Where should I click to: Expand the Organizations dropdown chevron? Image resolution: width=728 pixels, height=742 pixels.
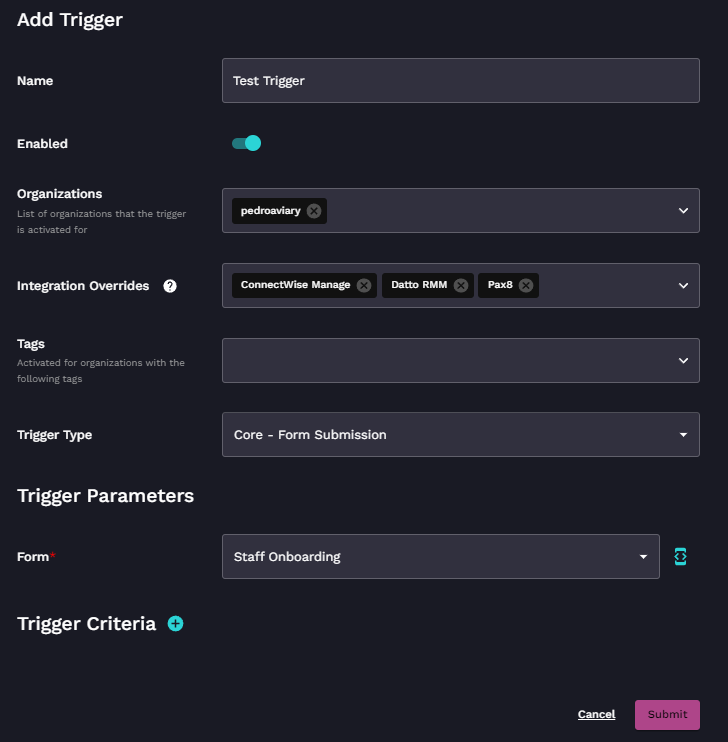click(x=683, y=211)
